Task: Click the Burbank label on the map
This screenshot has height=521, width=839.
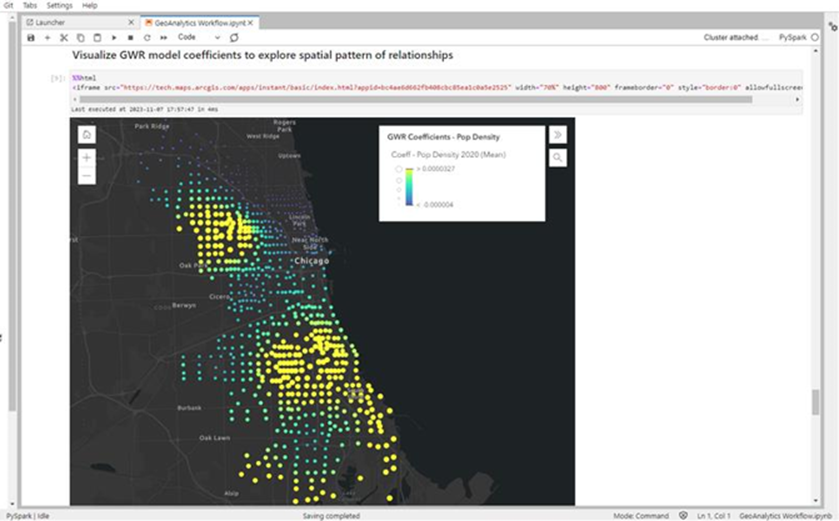Action: pyautogui.click(x=189, y=408)
